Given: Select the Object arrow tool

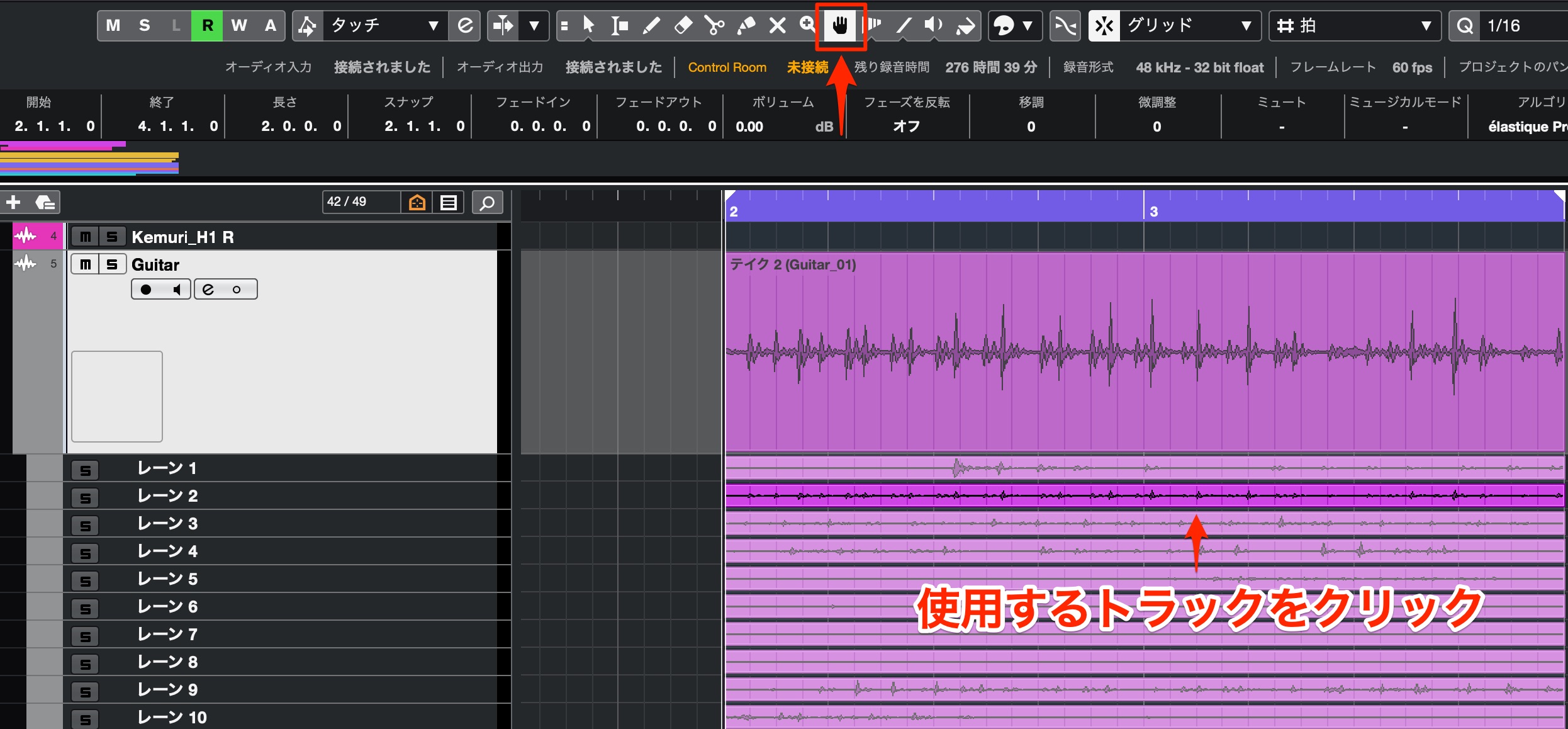Looking at the screenshot, I should pos(588,26).
